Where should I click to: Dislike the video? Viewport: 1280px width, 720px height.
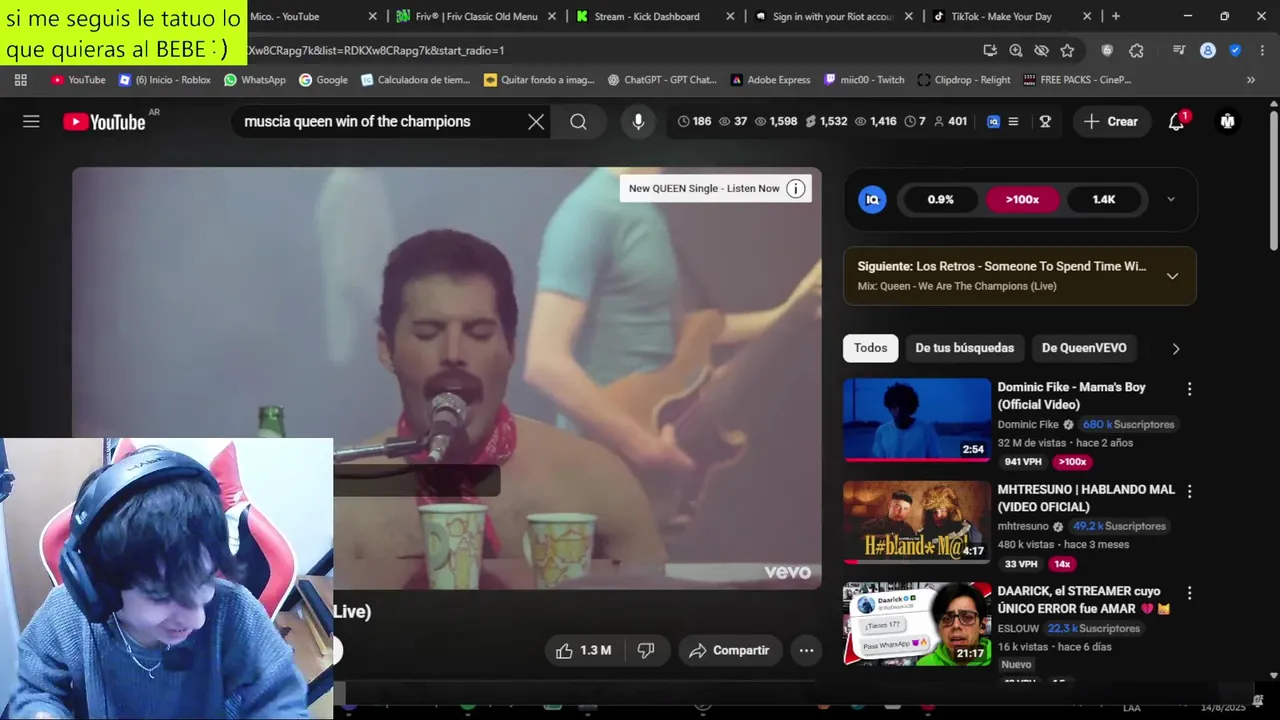pyautogui.click(x=646, y=651)
